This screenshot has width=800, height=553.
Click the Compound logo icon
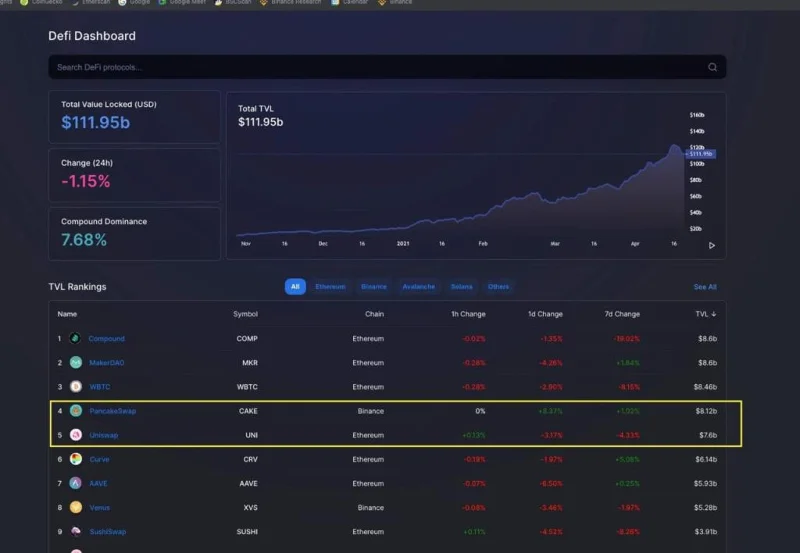tap(76, 338)
